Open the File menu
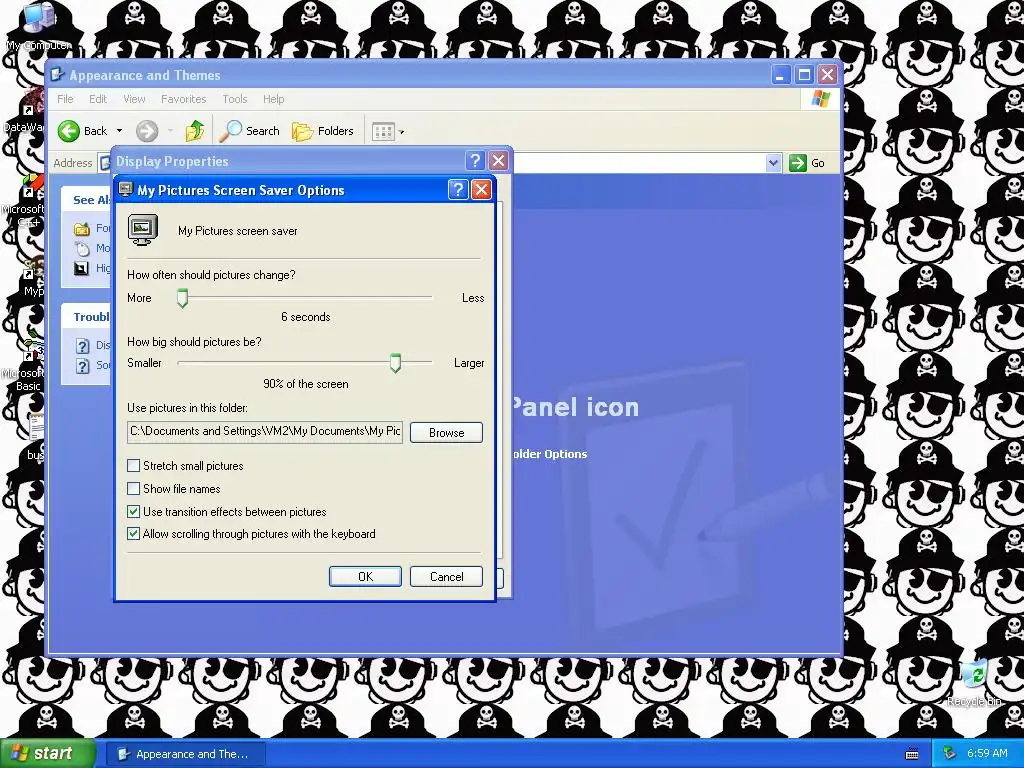 coord(65,99)
